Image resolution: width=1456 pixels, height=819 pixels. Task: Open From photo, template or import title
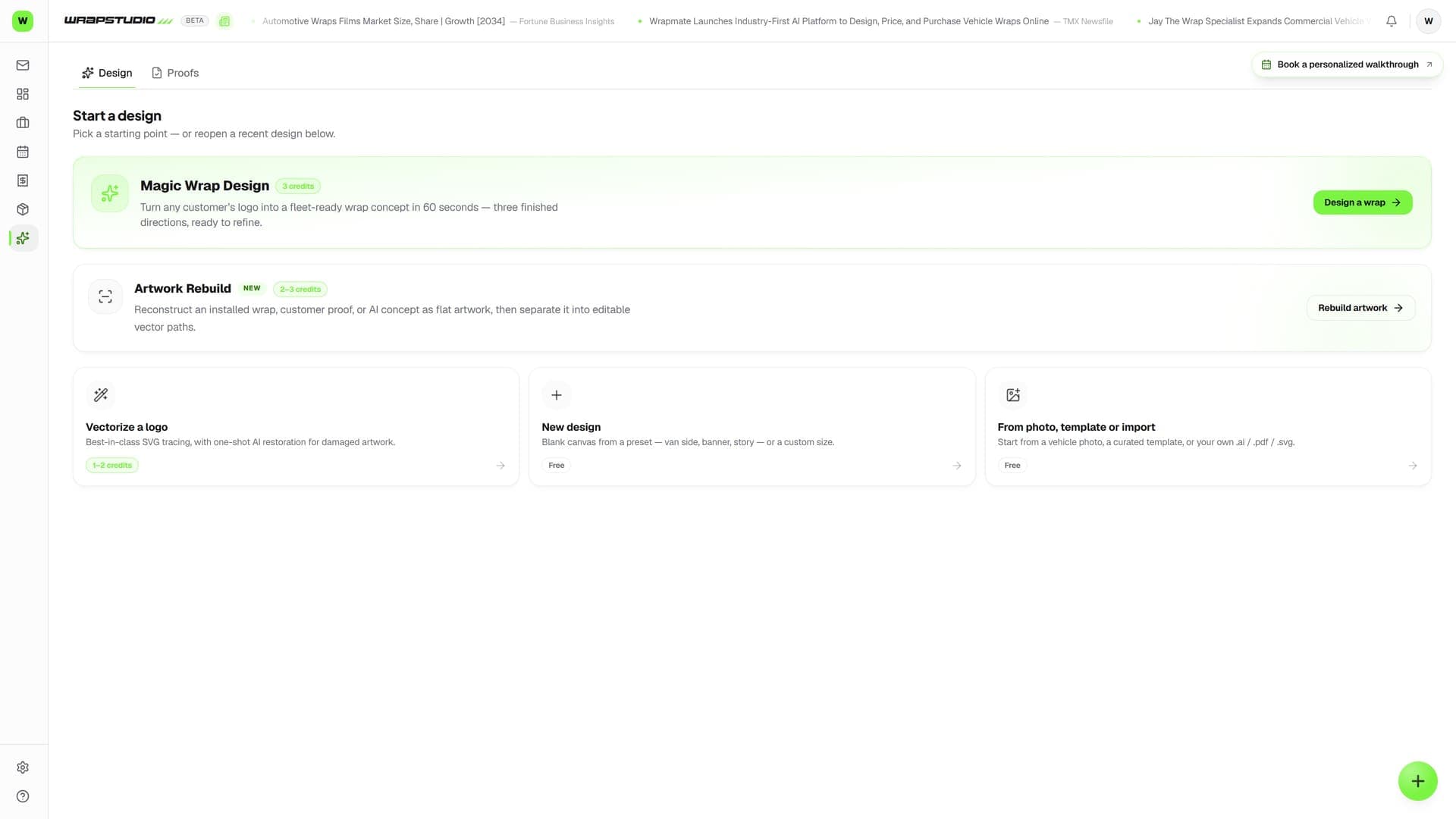[1076, 427]
